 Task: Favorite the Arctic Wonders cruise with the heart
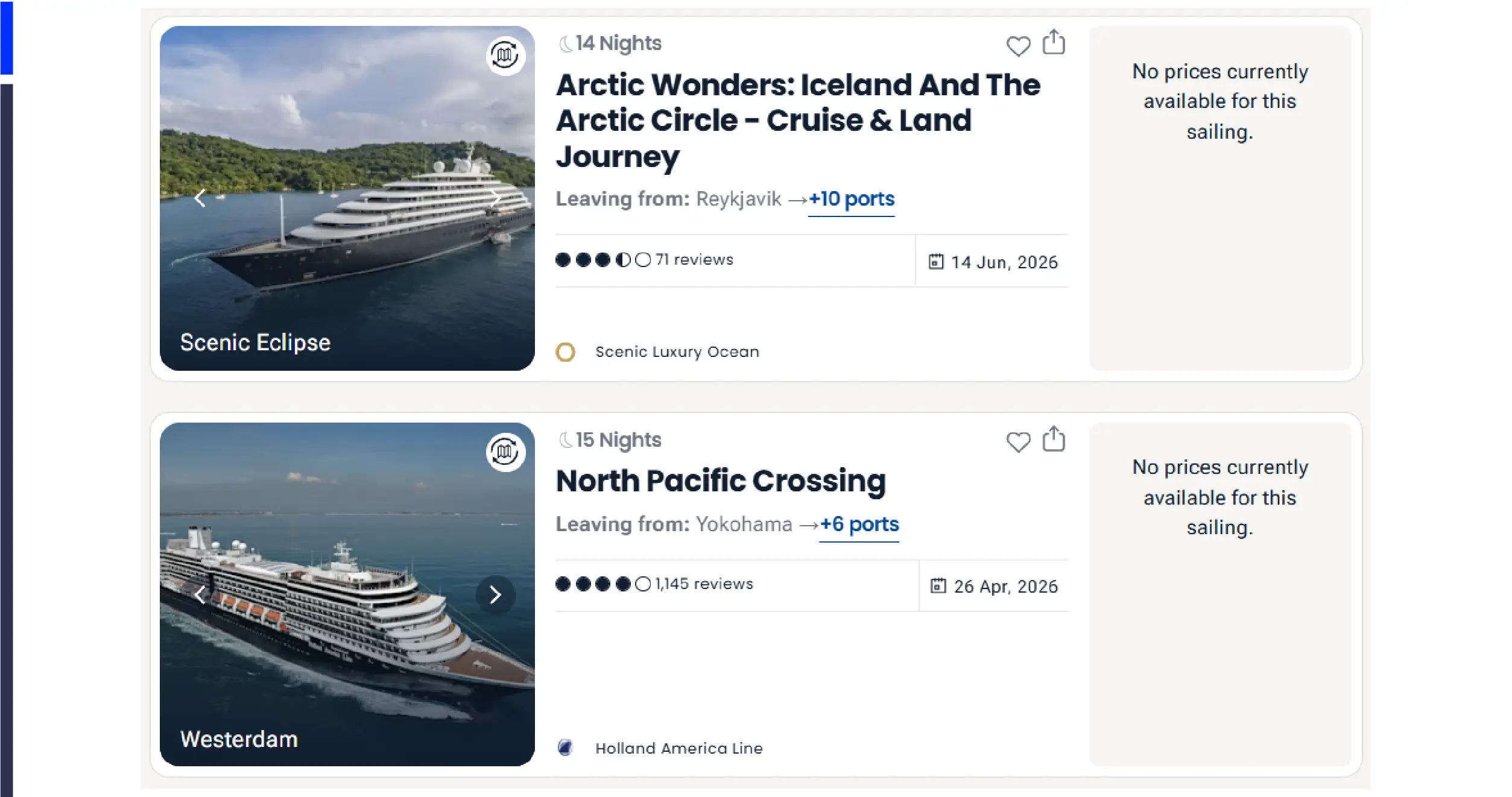coord(1019,46)
